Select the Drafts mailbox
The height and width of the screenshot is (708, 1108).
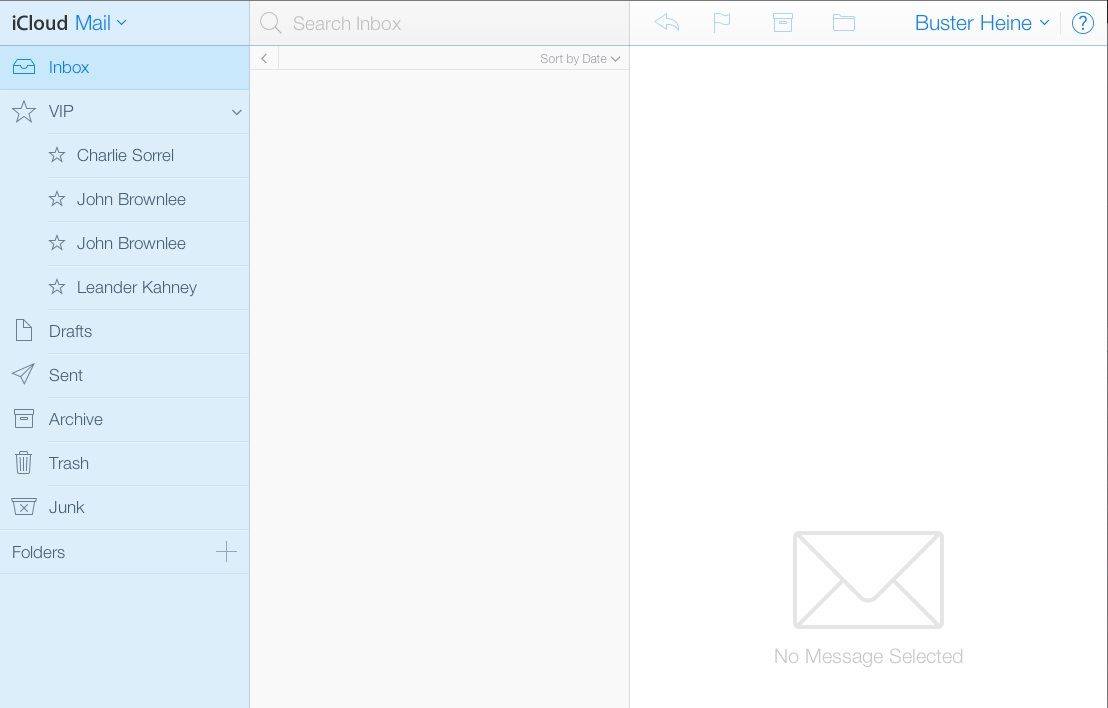point(70,331)
